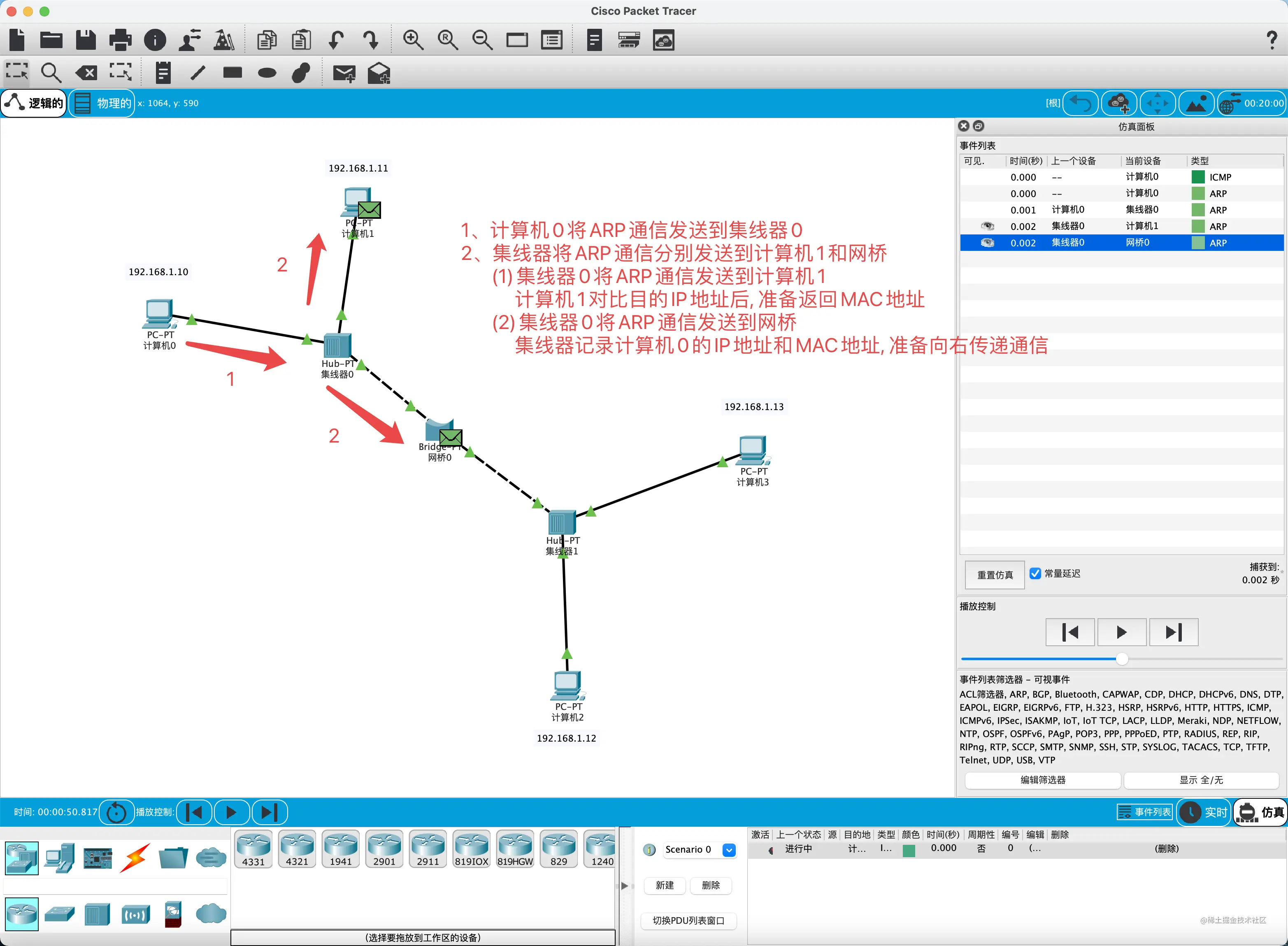The height and width of the screenshot is (946, 1288).
Task: Zoom in on the workspace
Action: tap(412, 40)
